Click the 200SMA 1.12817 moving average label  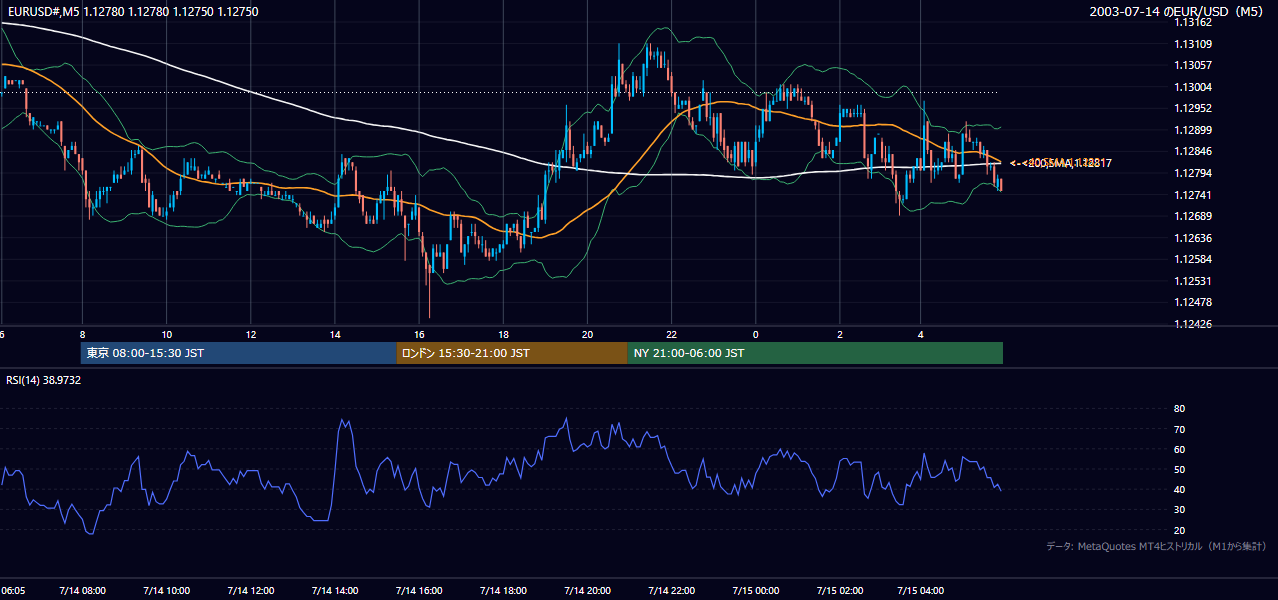click(x=1068, y=163)
